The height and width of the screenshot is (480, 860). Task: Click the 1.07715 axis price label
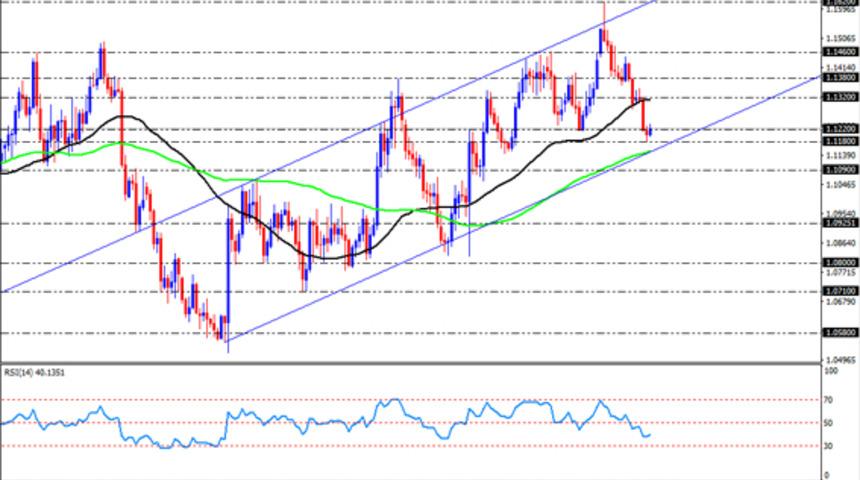click(x=841, y=272)
